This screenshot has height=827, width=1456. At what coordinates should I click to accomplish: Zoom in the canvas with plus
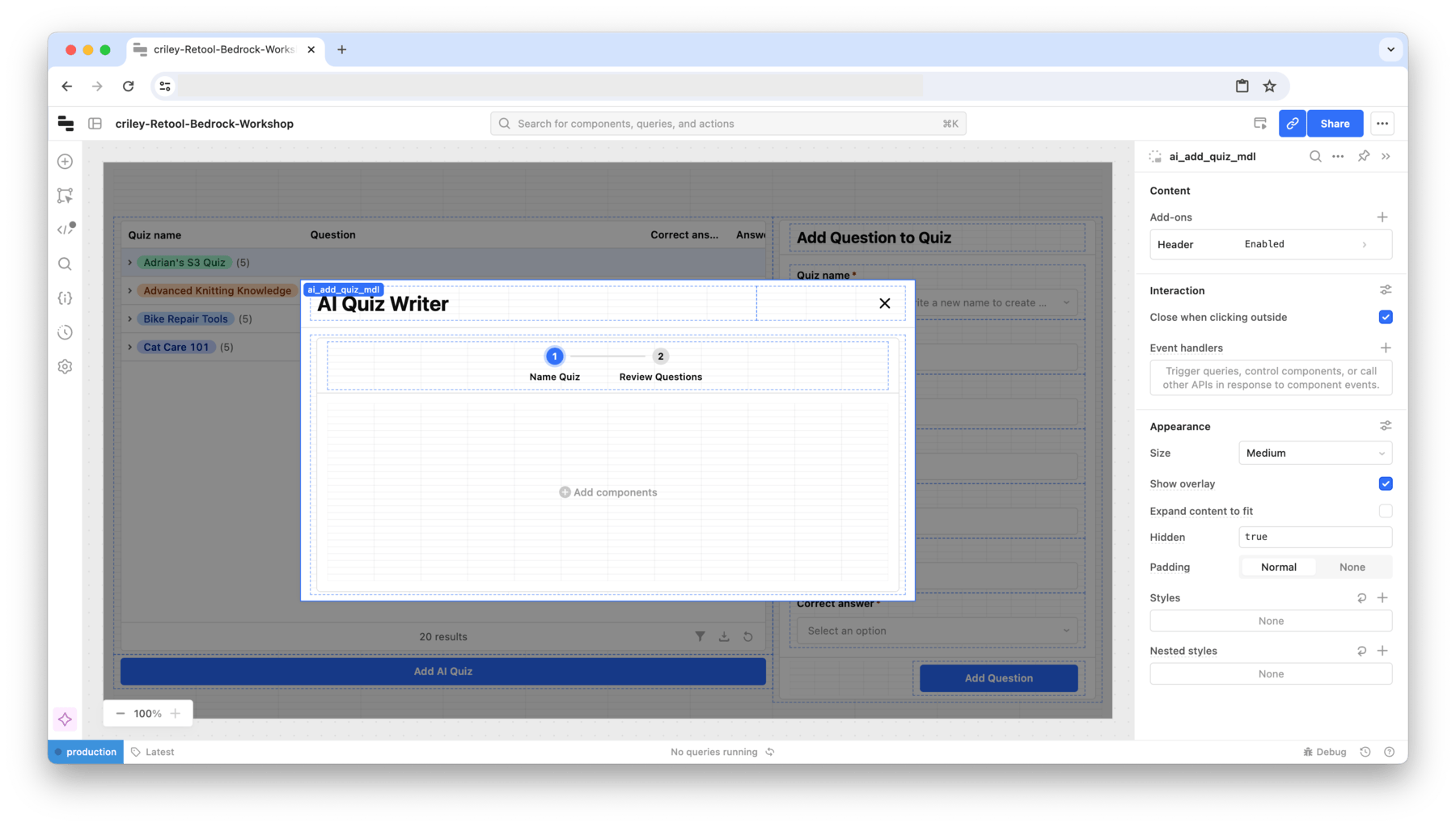pyautogui.click(x=176, y=714)
